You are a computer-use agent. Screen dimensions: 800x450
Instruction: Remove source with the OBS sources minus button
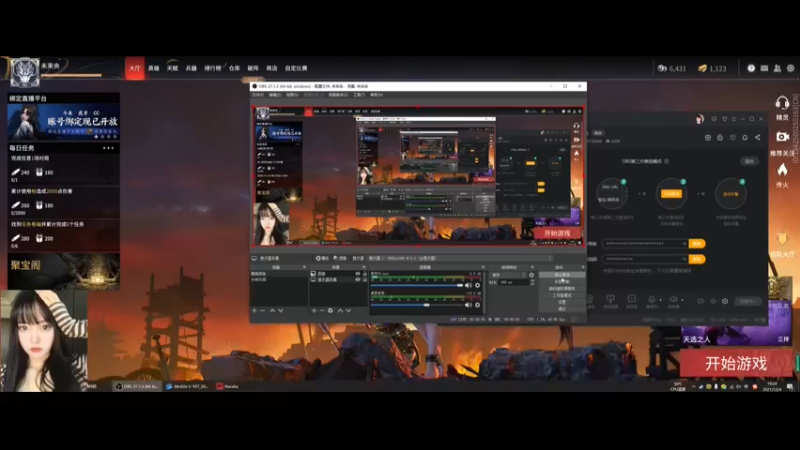point(322,310)
